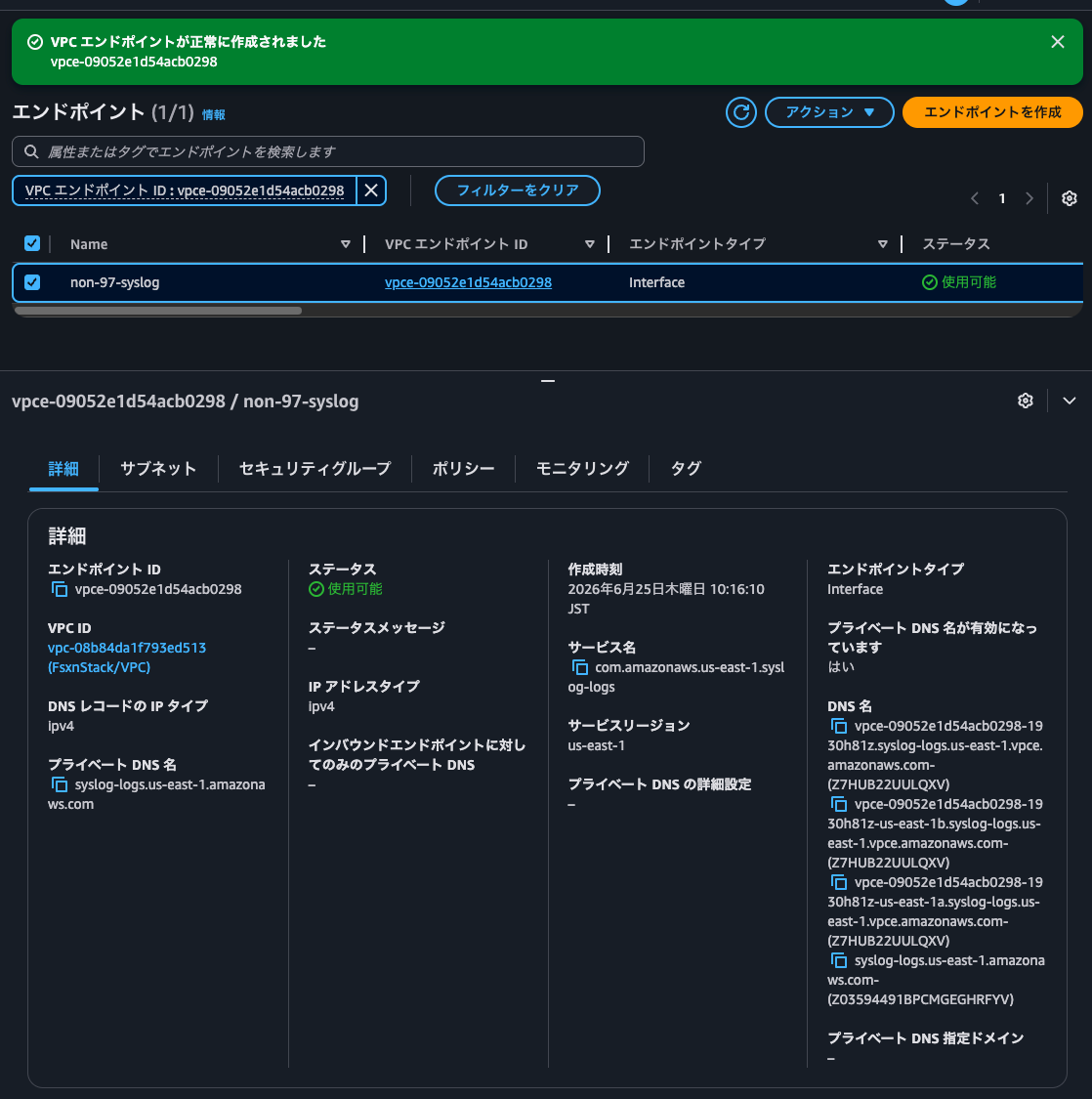Select the 詳細 tab

(63, 469)
